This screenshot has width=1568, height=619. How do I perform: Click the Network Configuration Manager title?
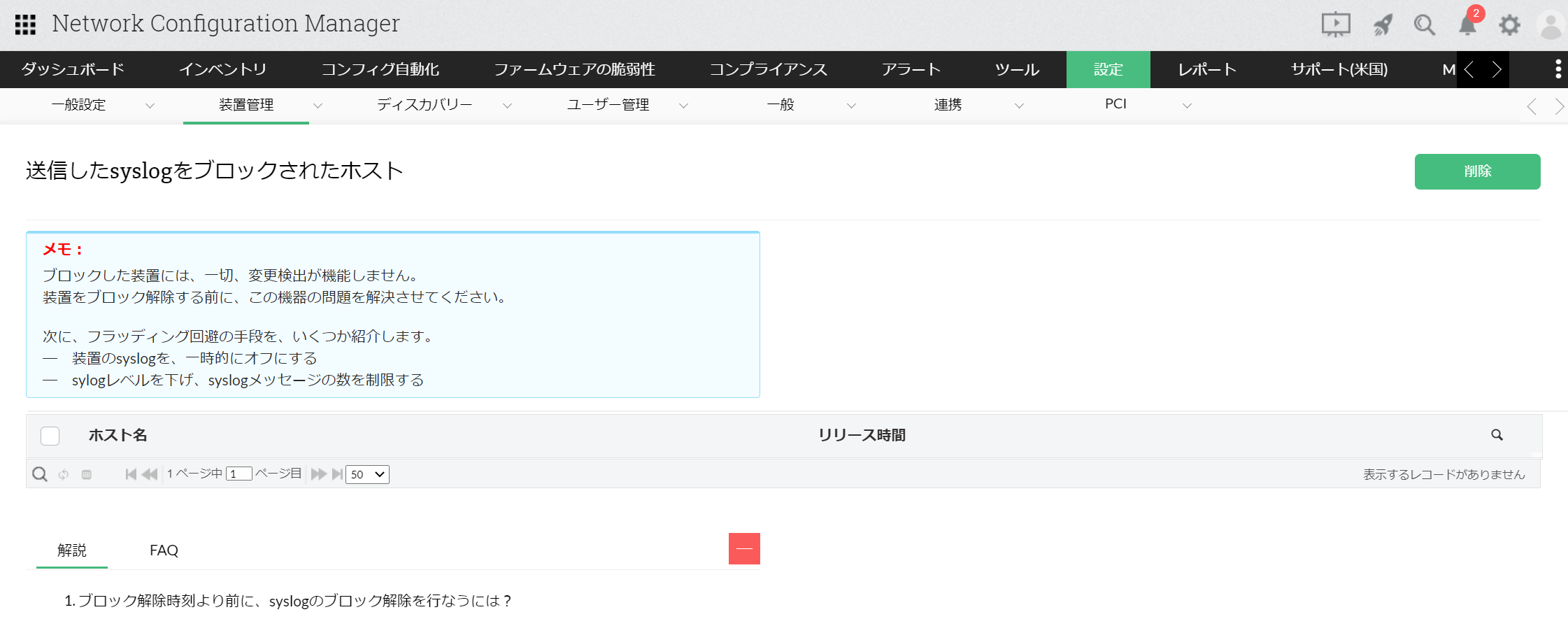[226, 24]
